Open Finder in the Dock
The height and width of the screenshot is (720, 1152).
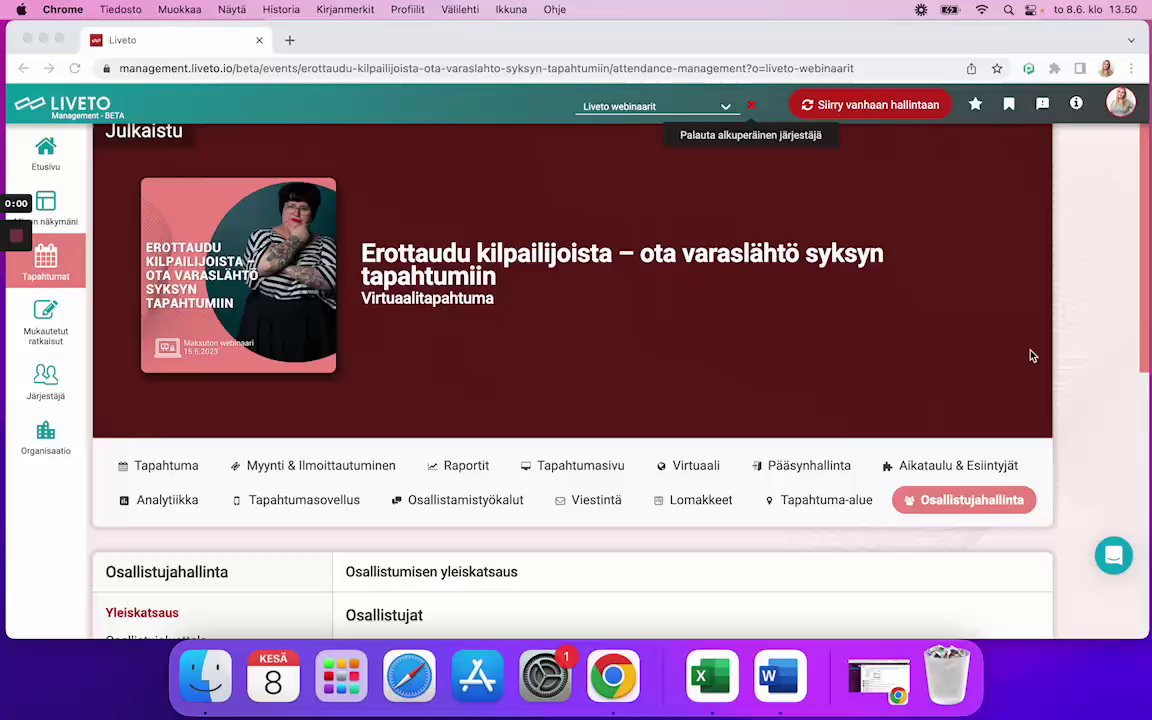205,676
